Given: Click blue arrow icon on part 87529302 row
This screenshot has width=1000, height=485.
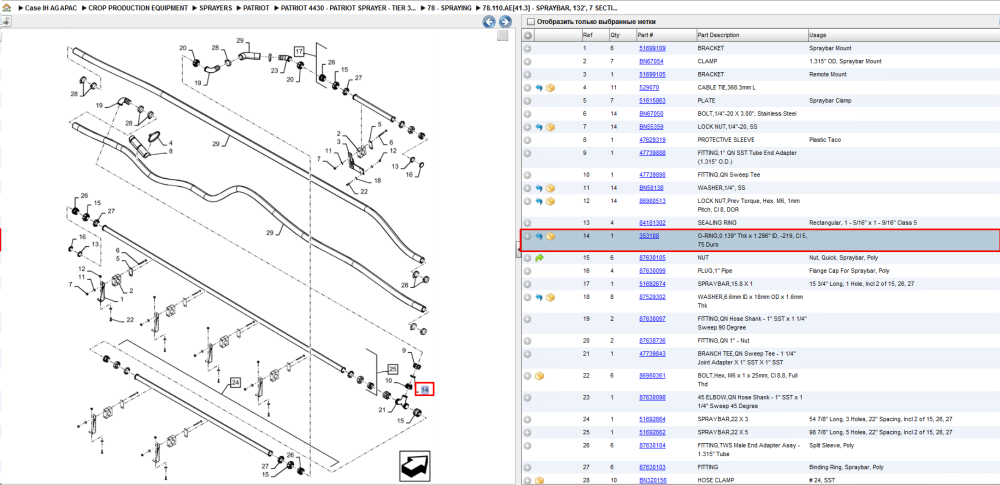Looking at the screenshot, I should pyautogui.click(x=540, y=297).
